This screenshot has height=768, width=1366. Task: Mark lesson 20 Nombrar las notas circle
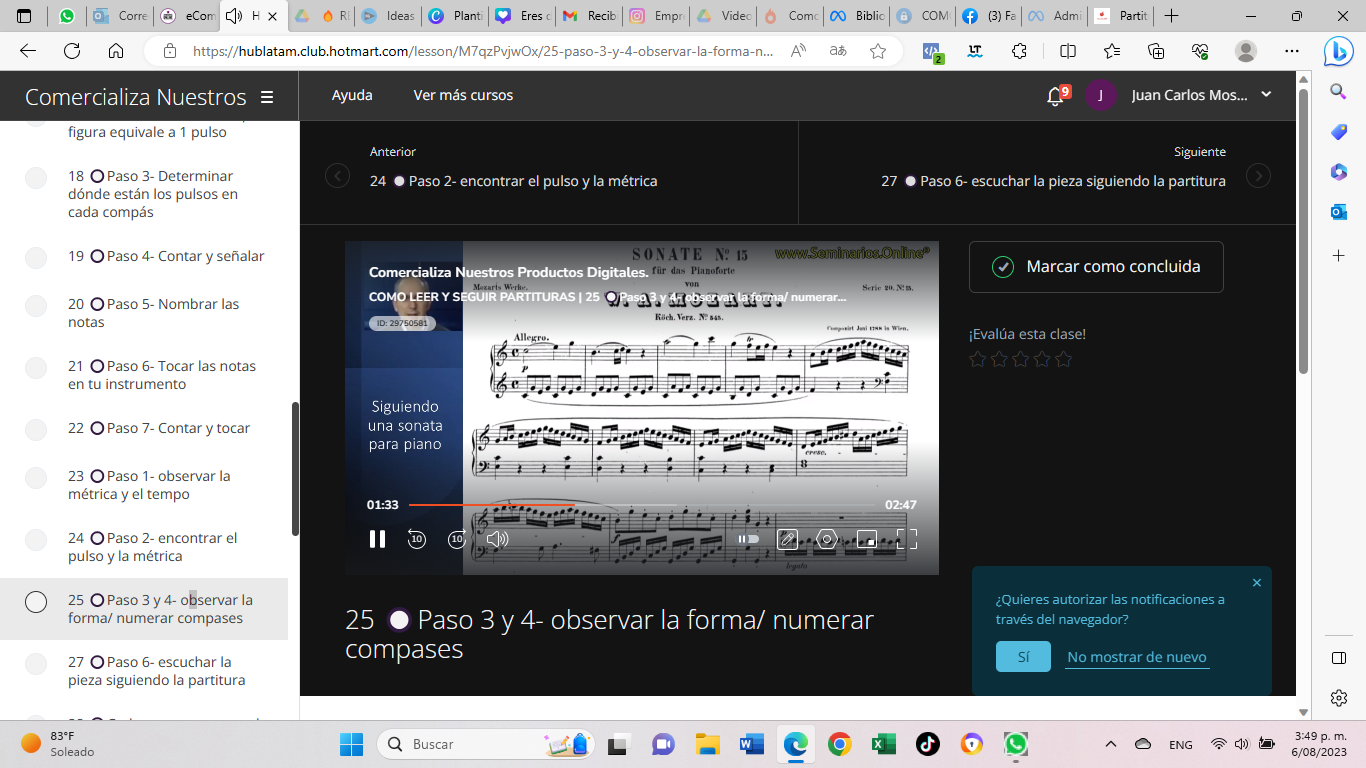click(x=36, y=305)
